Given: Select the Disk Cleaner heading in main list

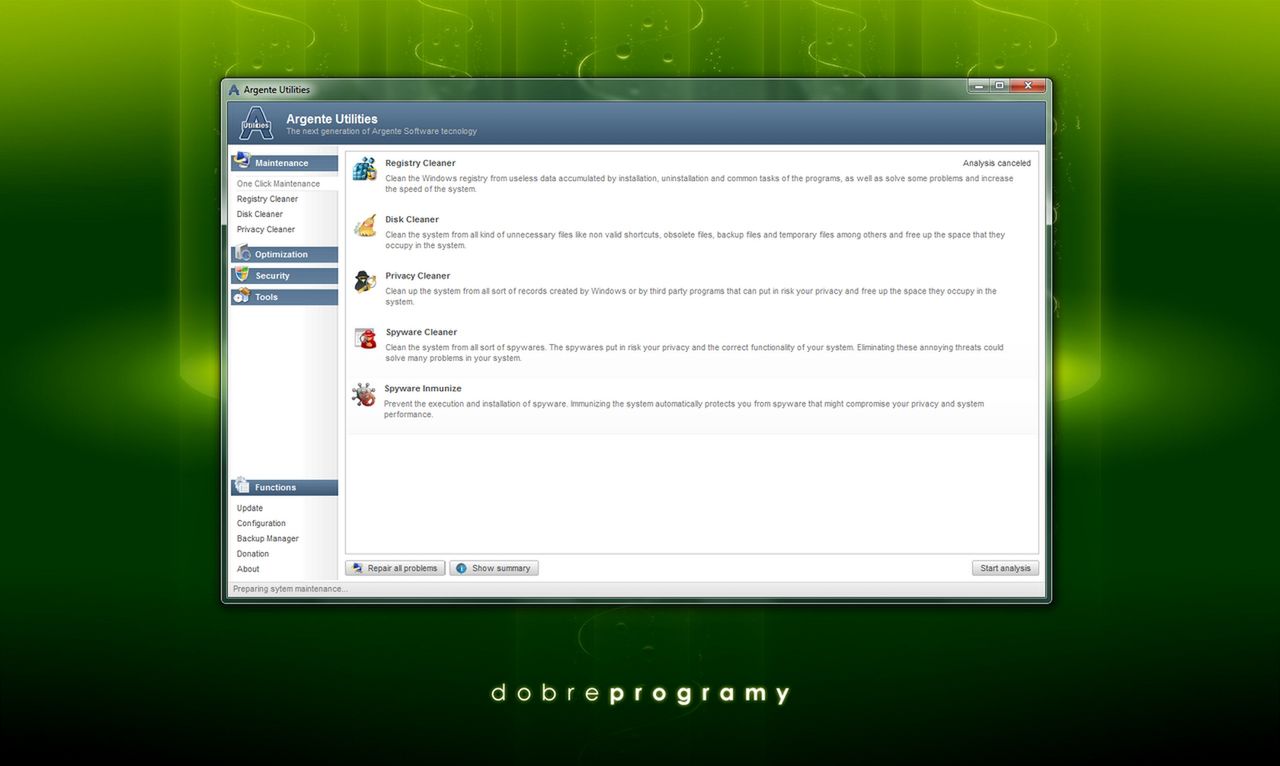Looking at the screenshot, I should click(x=412, y=219).
